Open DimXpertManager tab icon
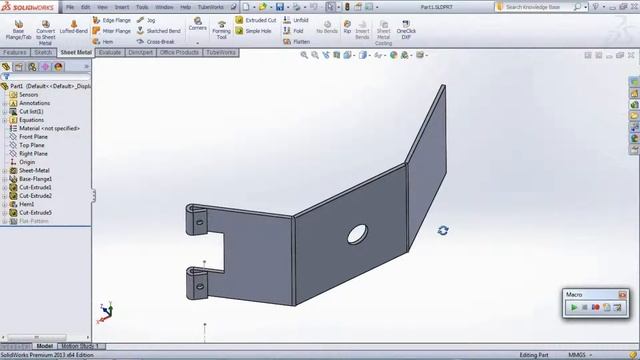The image size is (640, 360). (45, 67)
